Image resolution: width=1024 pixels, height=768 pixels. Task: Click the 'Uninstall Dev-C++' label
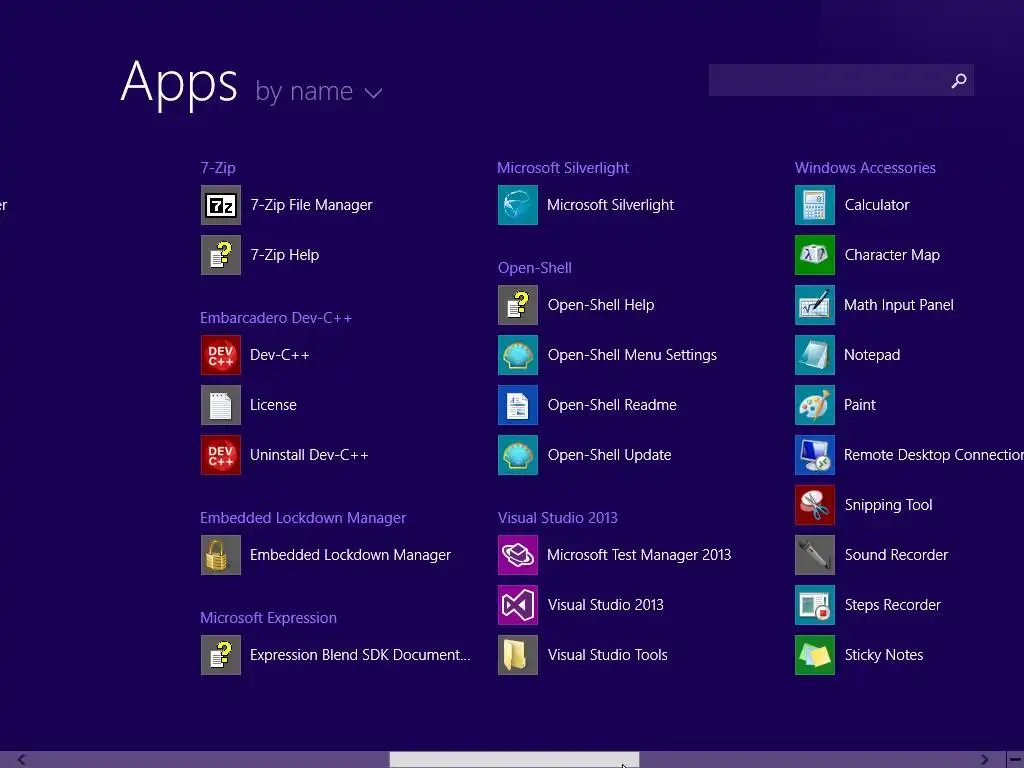(309, 455)
